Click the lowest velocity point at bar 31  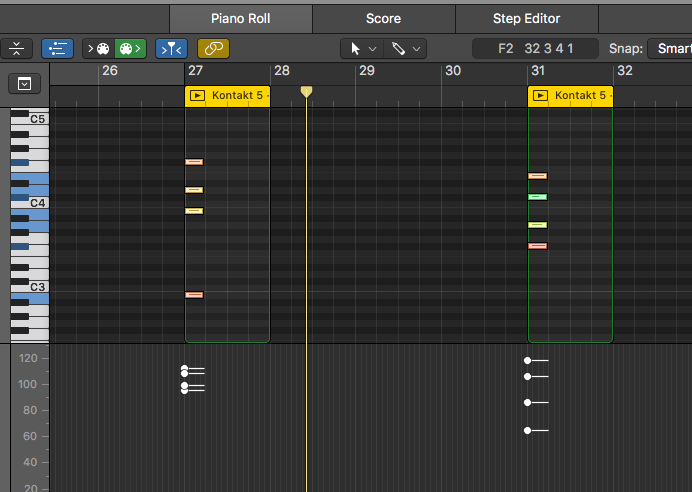pyautogui.click(x=527, y=430)
